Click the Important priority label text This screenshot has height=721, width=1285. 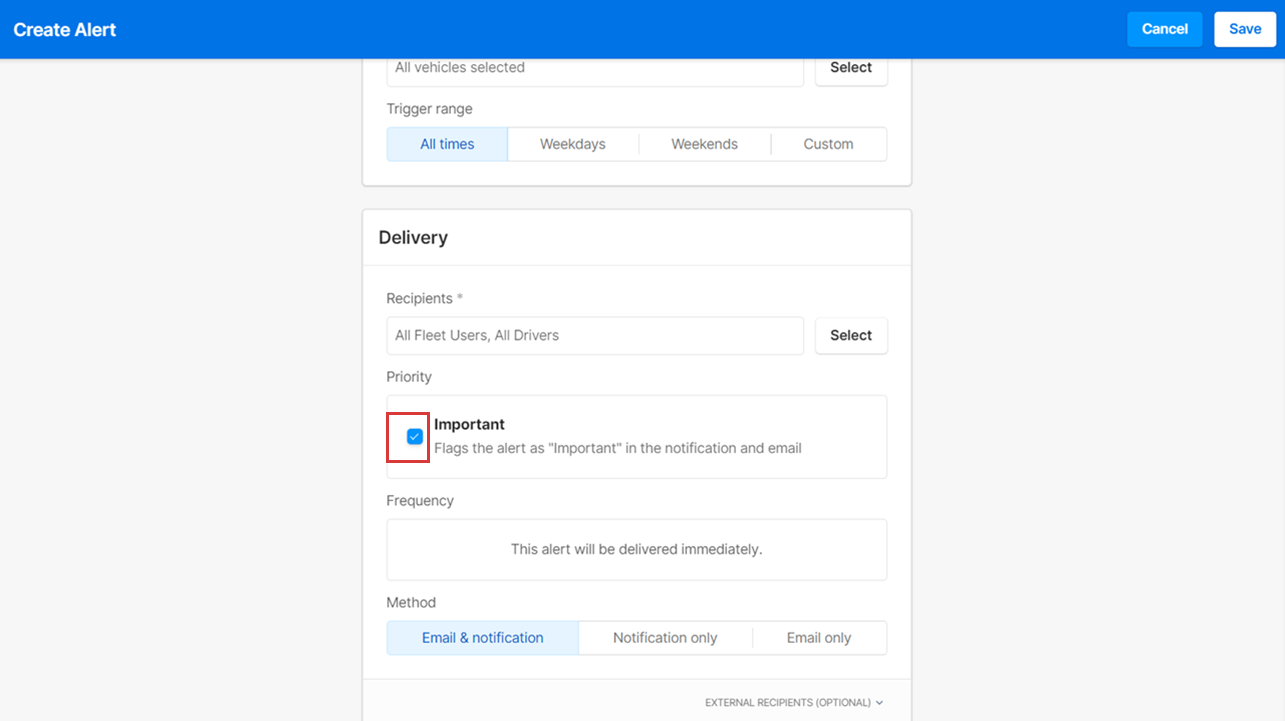(469, 424)
